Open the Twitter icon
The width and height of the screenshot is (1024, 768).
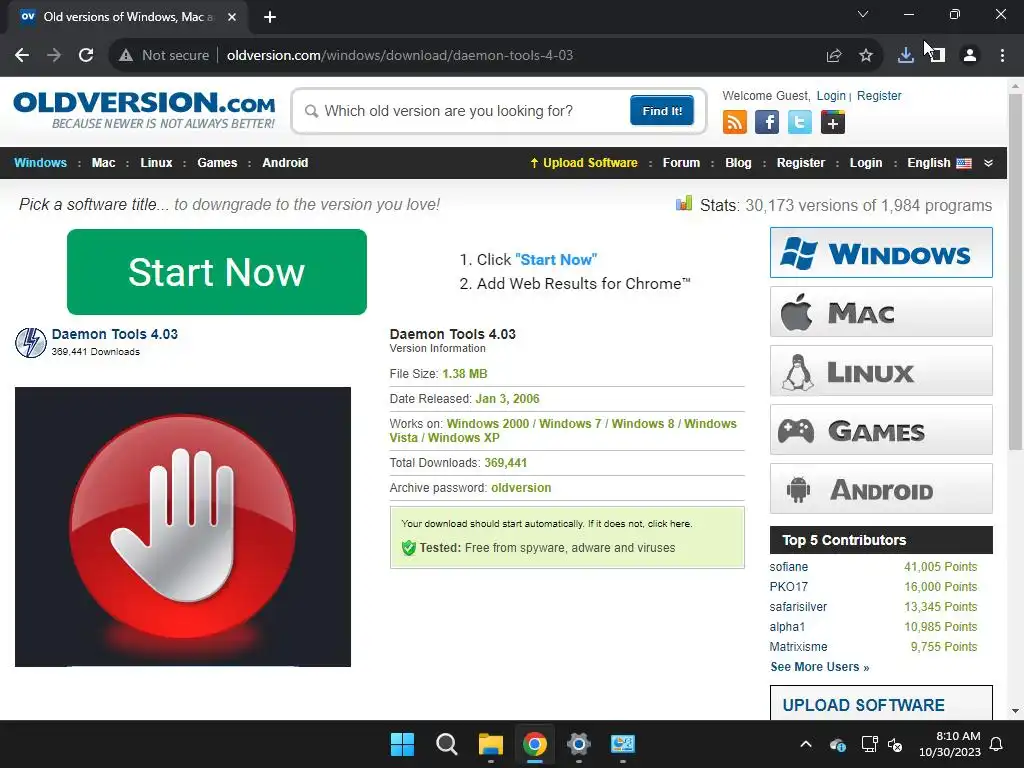coord(799,122)
